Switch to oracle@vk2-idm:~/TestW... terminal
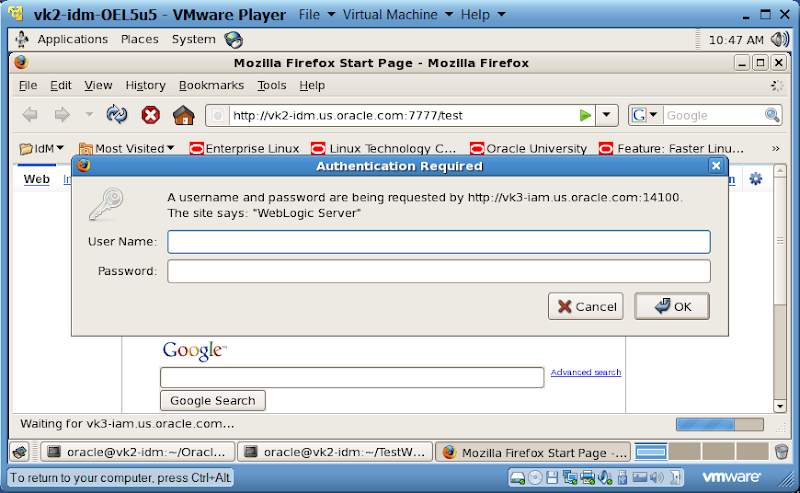 click(335, 452)
